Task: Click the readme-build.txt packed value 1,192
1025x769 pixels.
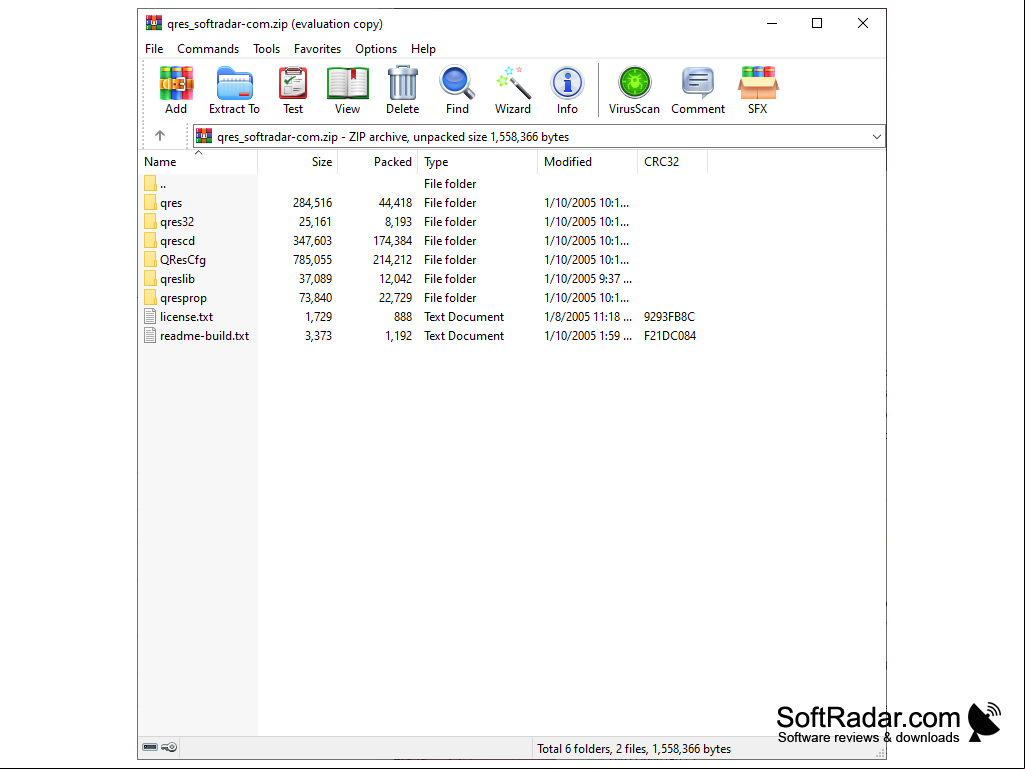Action: [398, 335]
